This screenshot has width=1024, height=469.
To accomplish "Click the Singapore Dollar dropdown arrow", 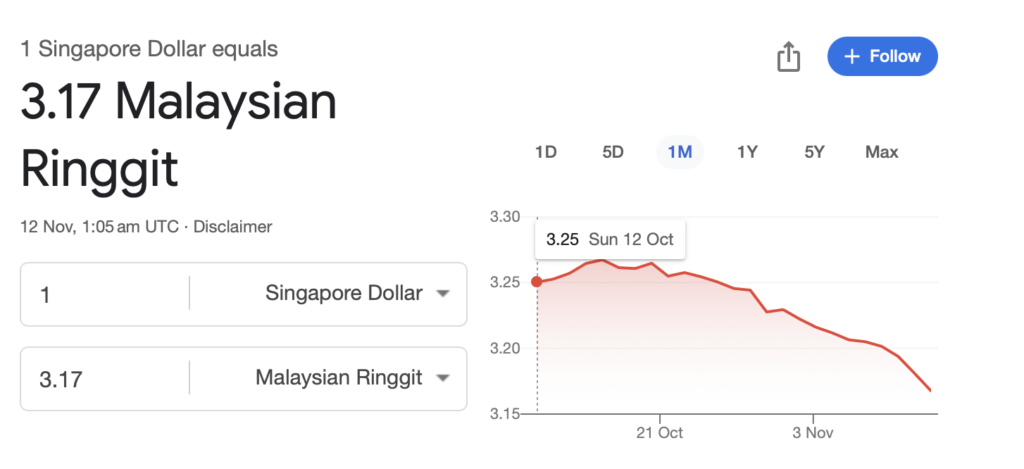I will point(443,294).
